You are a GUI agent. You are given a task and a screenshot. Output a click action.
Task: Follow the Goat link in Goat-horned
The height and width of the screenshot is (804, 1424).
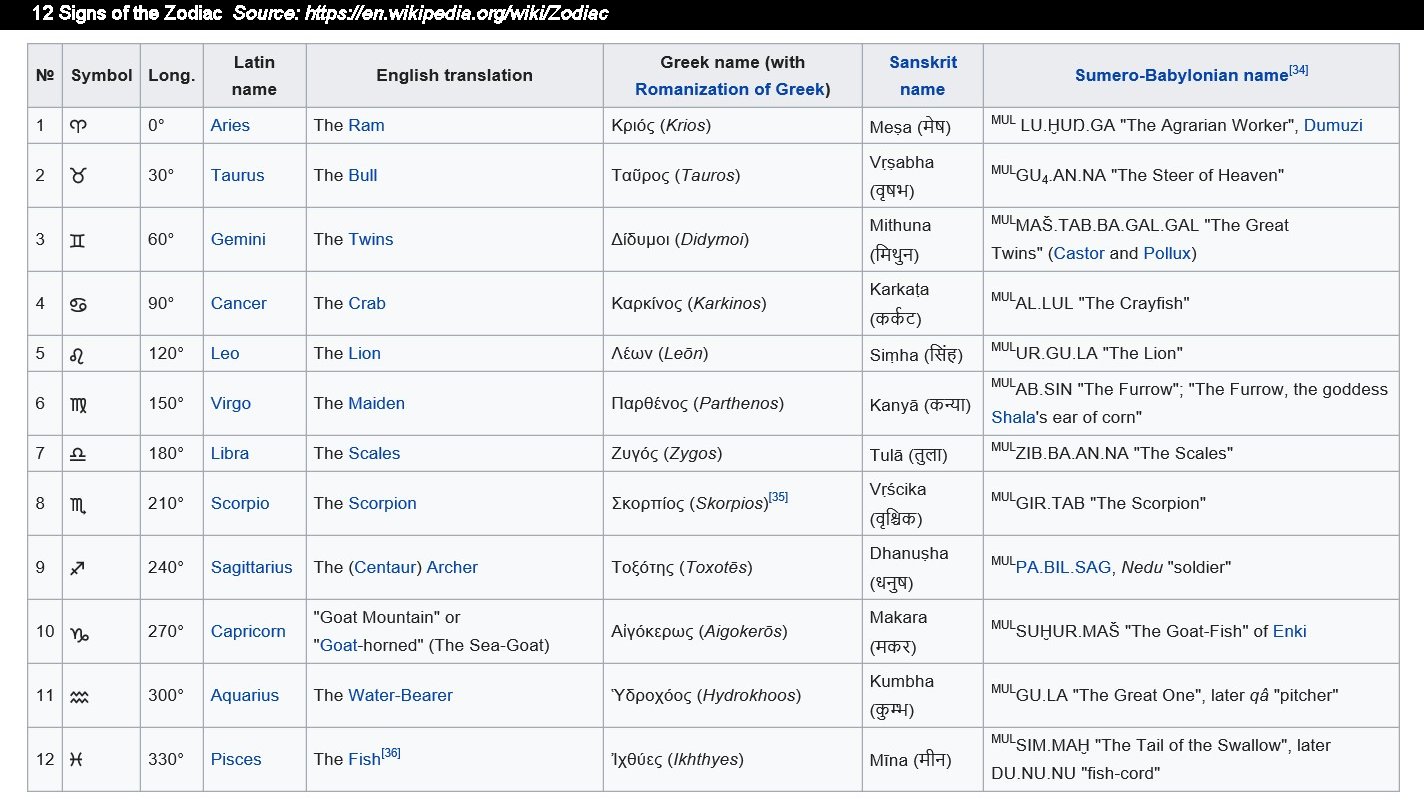(x=340, y=645)
